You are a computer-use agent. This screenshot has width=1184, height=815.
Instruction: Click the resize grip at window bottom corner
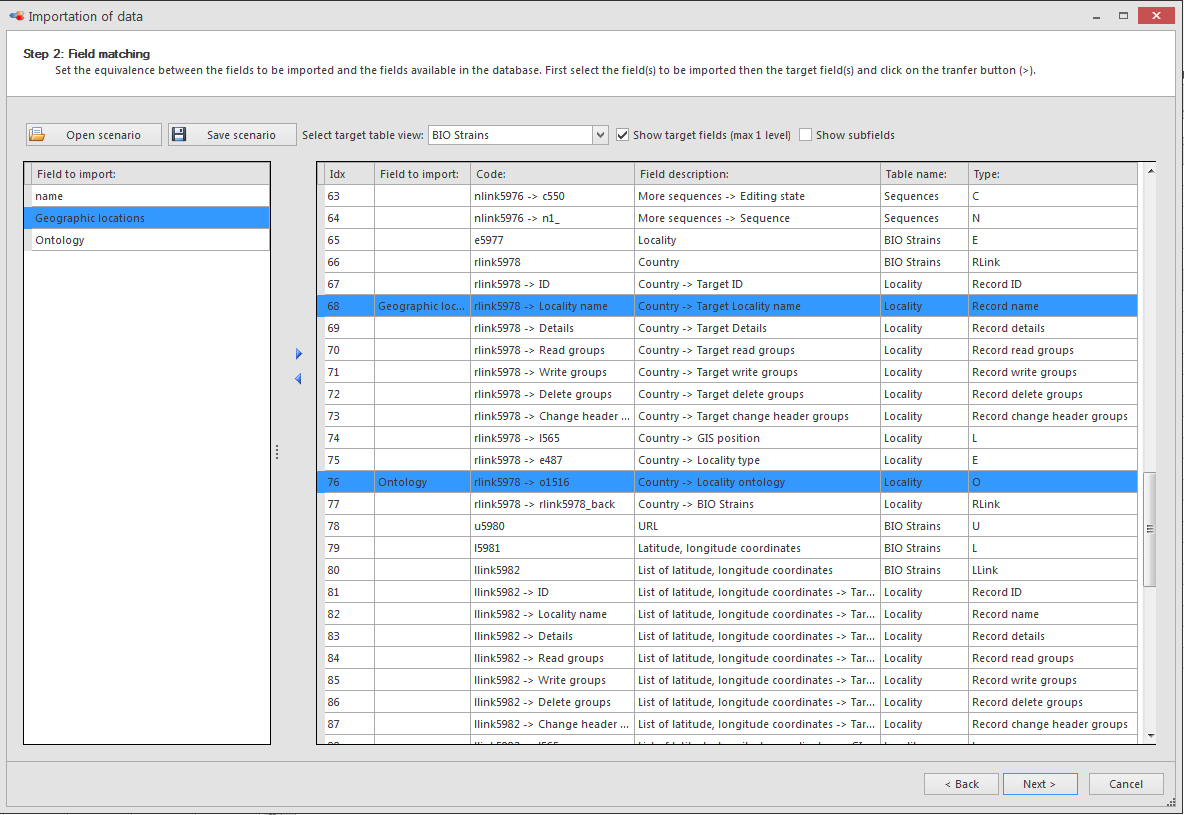click(1171, 803)
